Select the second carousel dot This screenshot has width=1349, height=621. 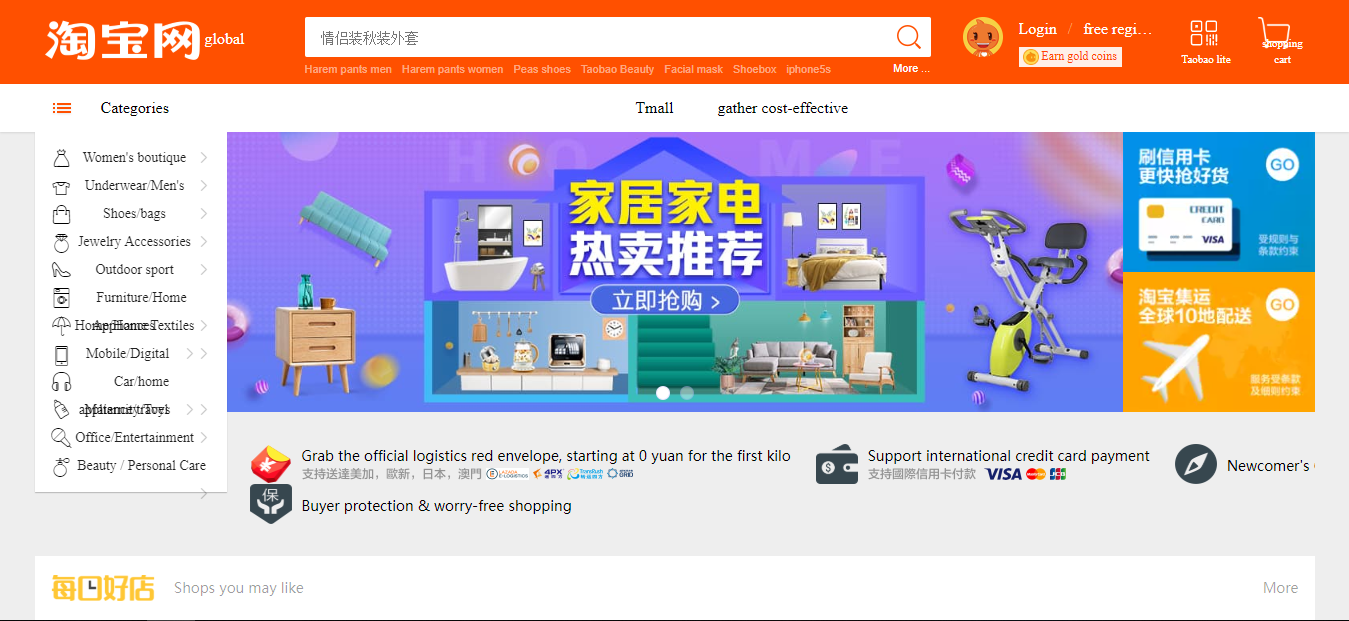pyautogui.click(x=687, y=393)
